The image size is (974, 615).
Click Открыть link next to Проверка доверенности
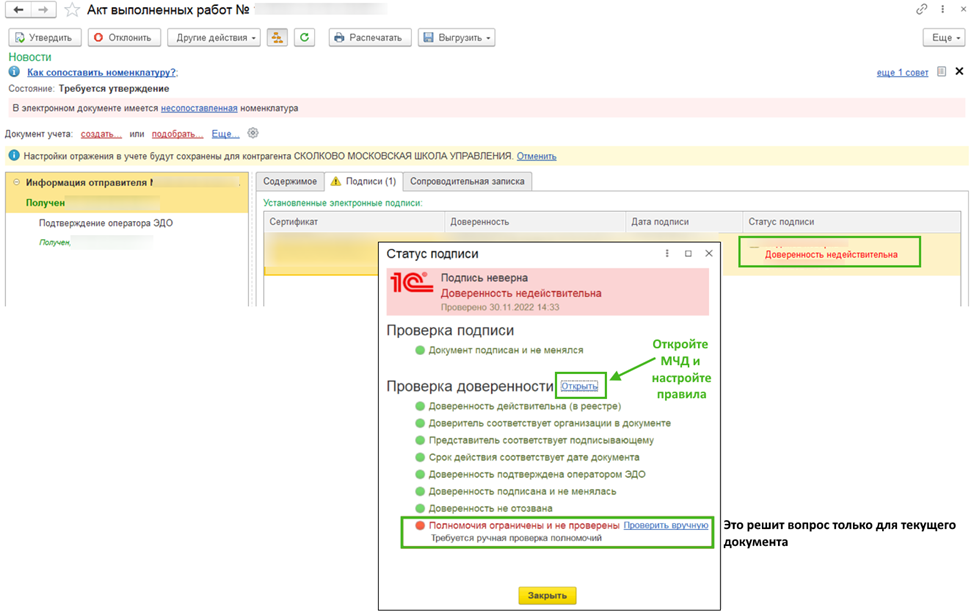[x=579, y=386]
